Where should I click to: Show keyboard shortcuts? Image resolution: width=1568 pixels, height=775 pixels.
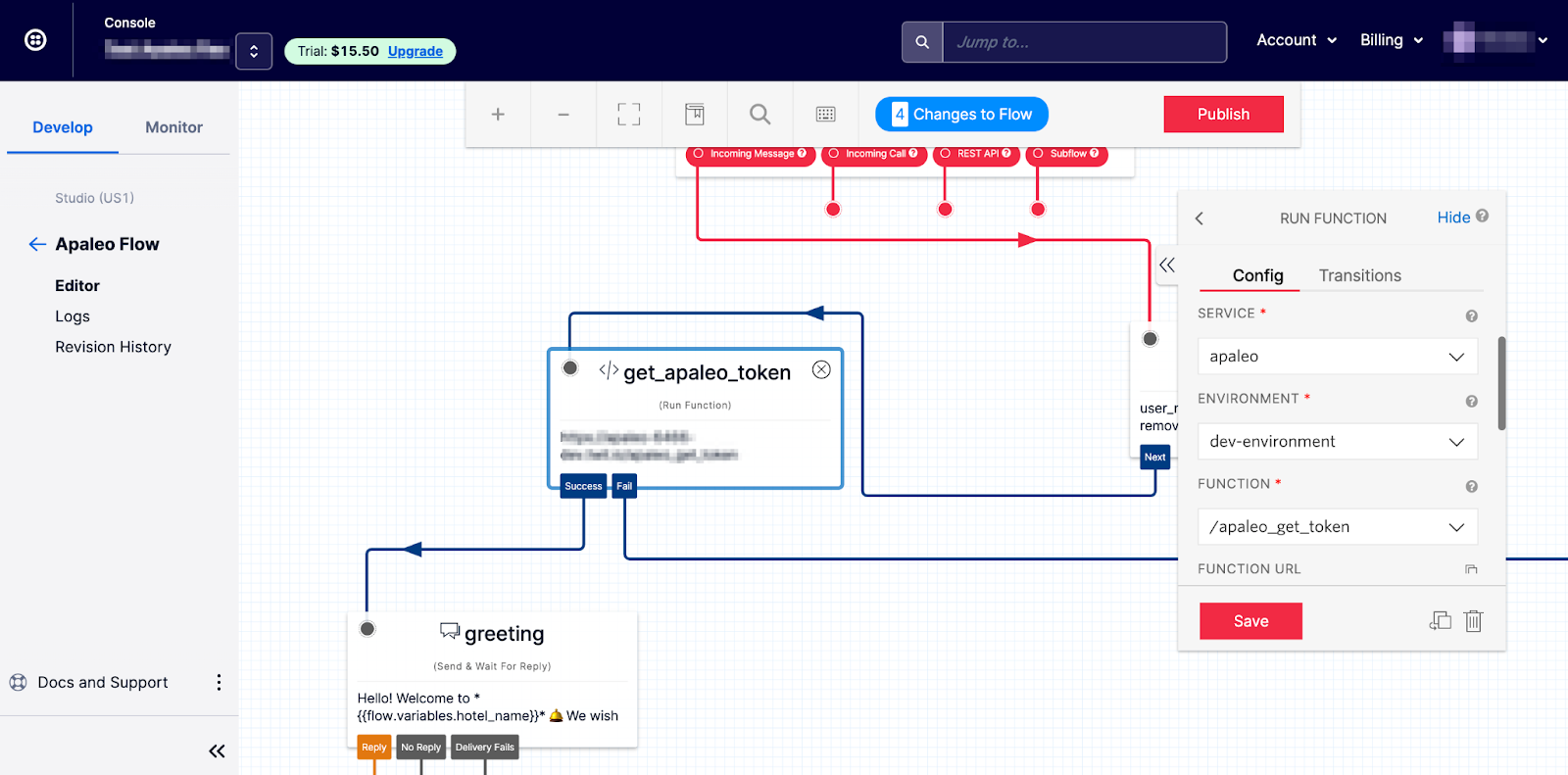826,115
